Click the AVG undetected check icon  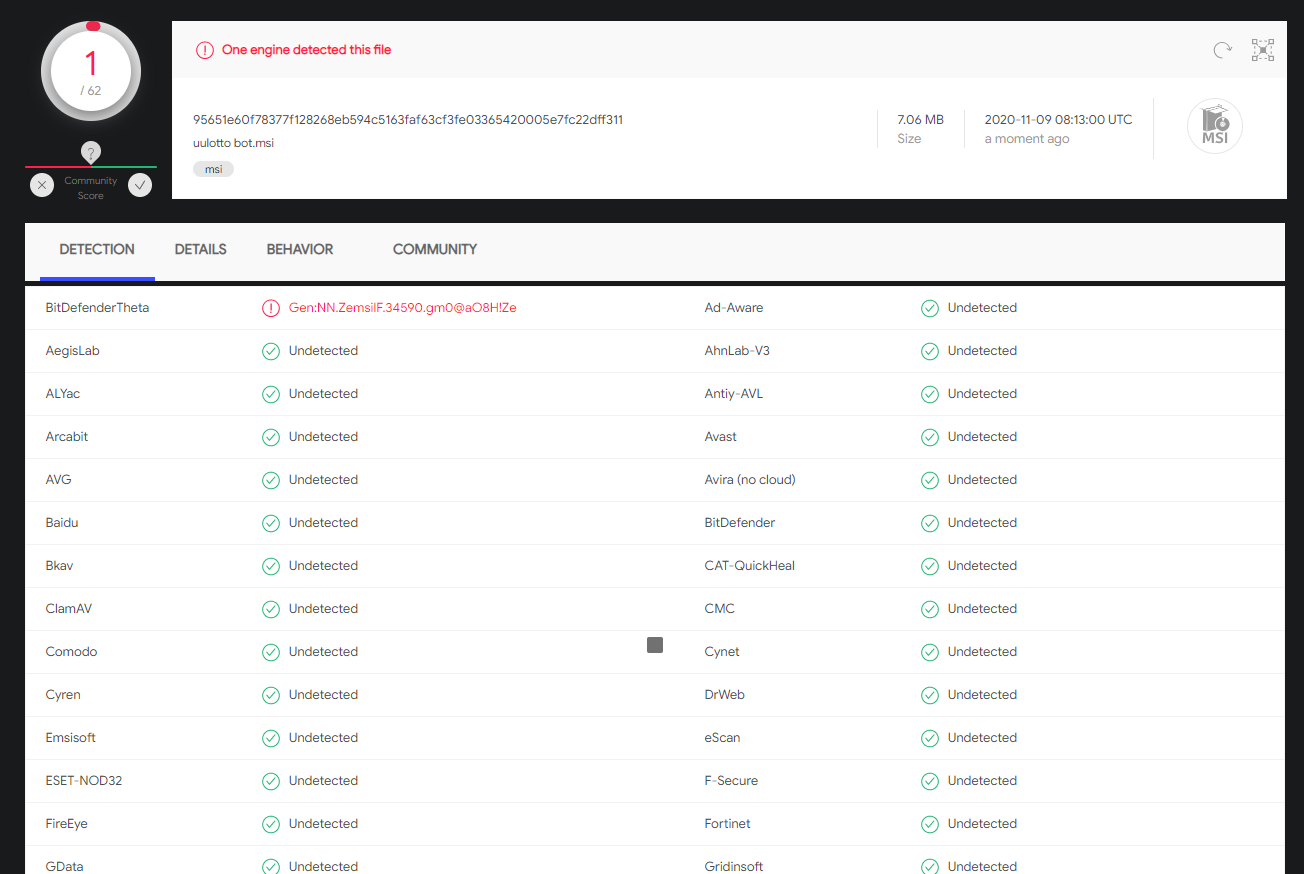point(270,480)
